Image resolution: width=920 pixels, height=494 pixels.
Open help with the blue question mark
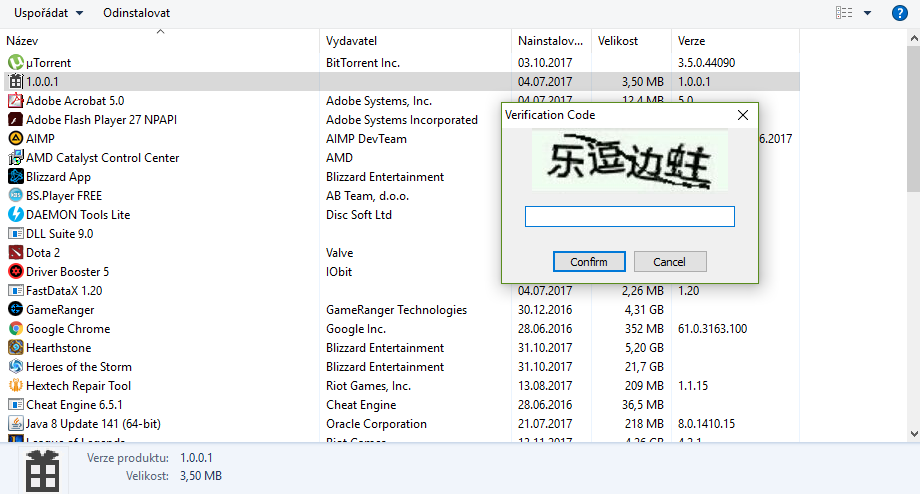[899, 13]
